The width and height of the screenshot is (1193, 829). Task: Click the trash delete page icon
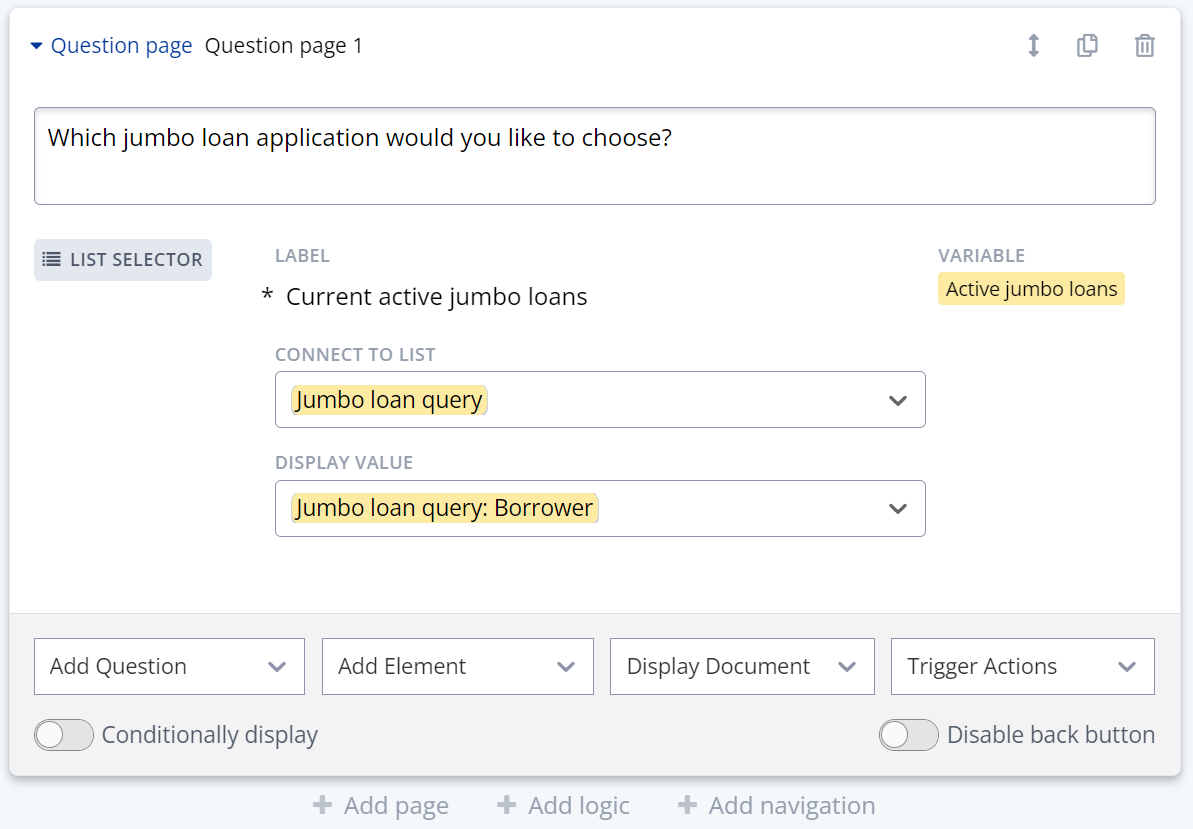1145,46
